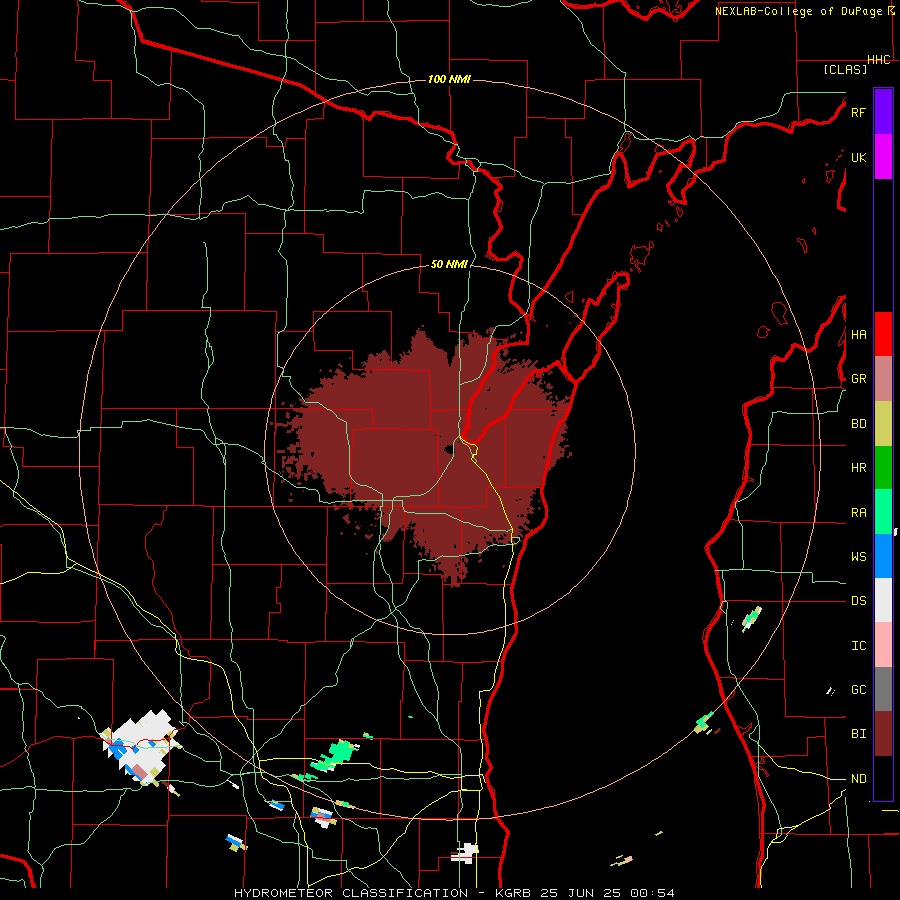Click the GC legend label
The width and height of the screenshot is (900, 900).
click(858, 689)
